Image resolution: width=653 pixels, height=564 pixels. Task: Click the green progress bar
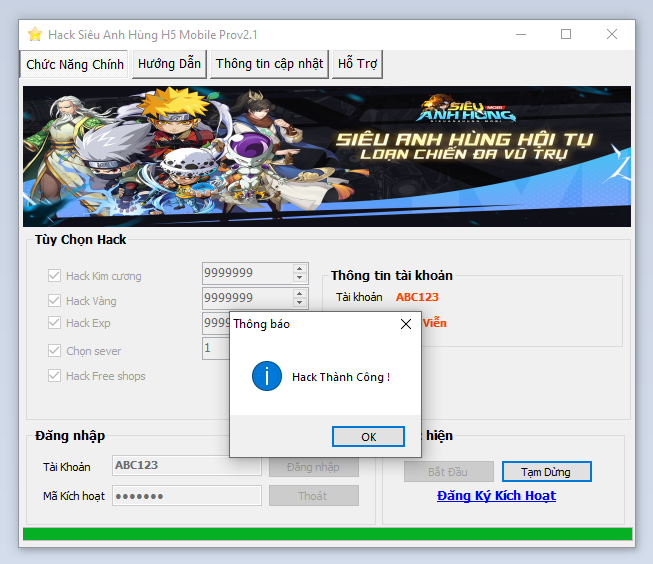coord(327,534)
